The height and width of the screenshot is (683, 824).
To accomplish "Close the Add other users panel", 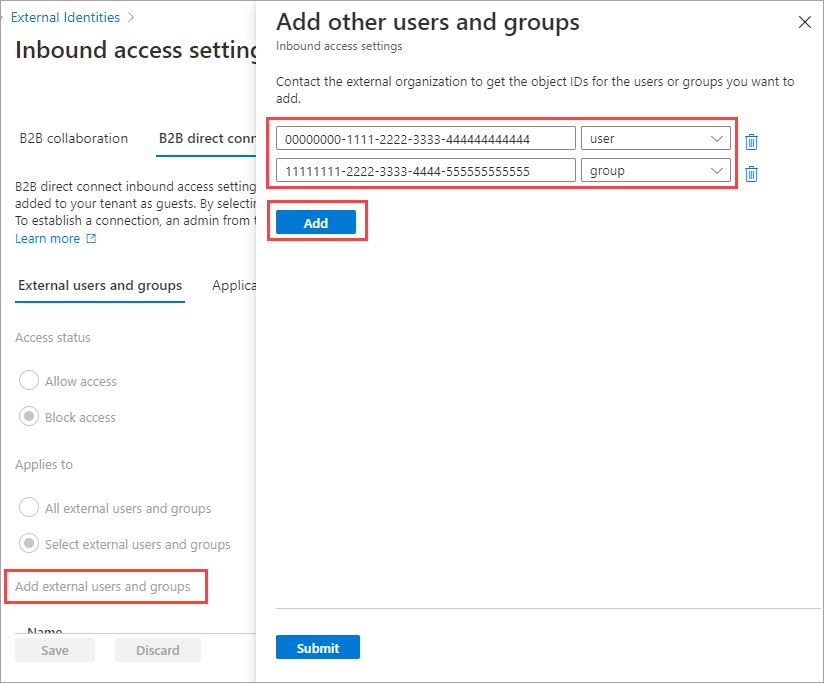I will pos(804,22).
